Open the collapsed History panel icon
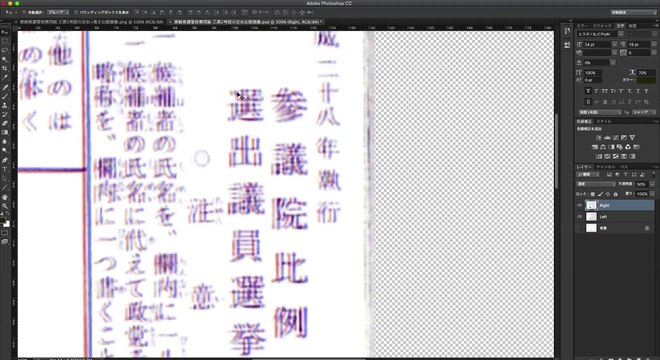The image size is (660, 360). point(567,32)
